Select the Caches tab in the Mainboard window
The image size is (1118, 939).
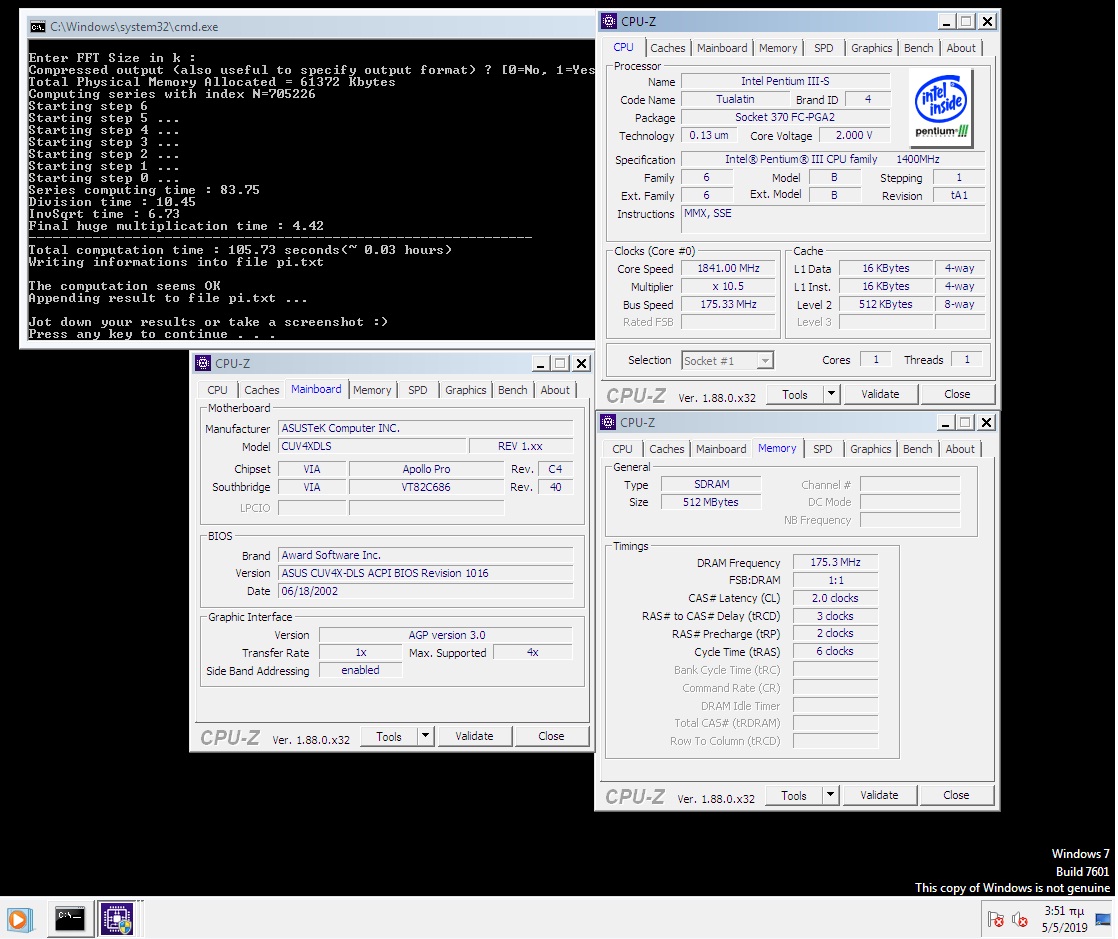pyautogui.click(x=262, y=390)
